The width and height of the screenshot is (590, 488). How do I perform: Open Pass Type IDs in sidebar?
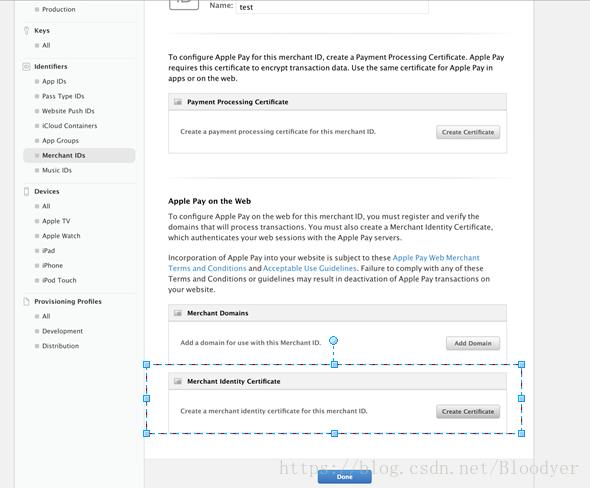point(63,96)
